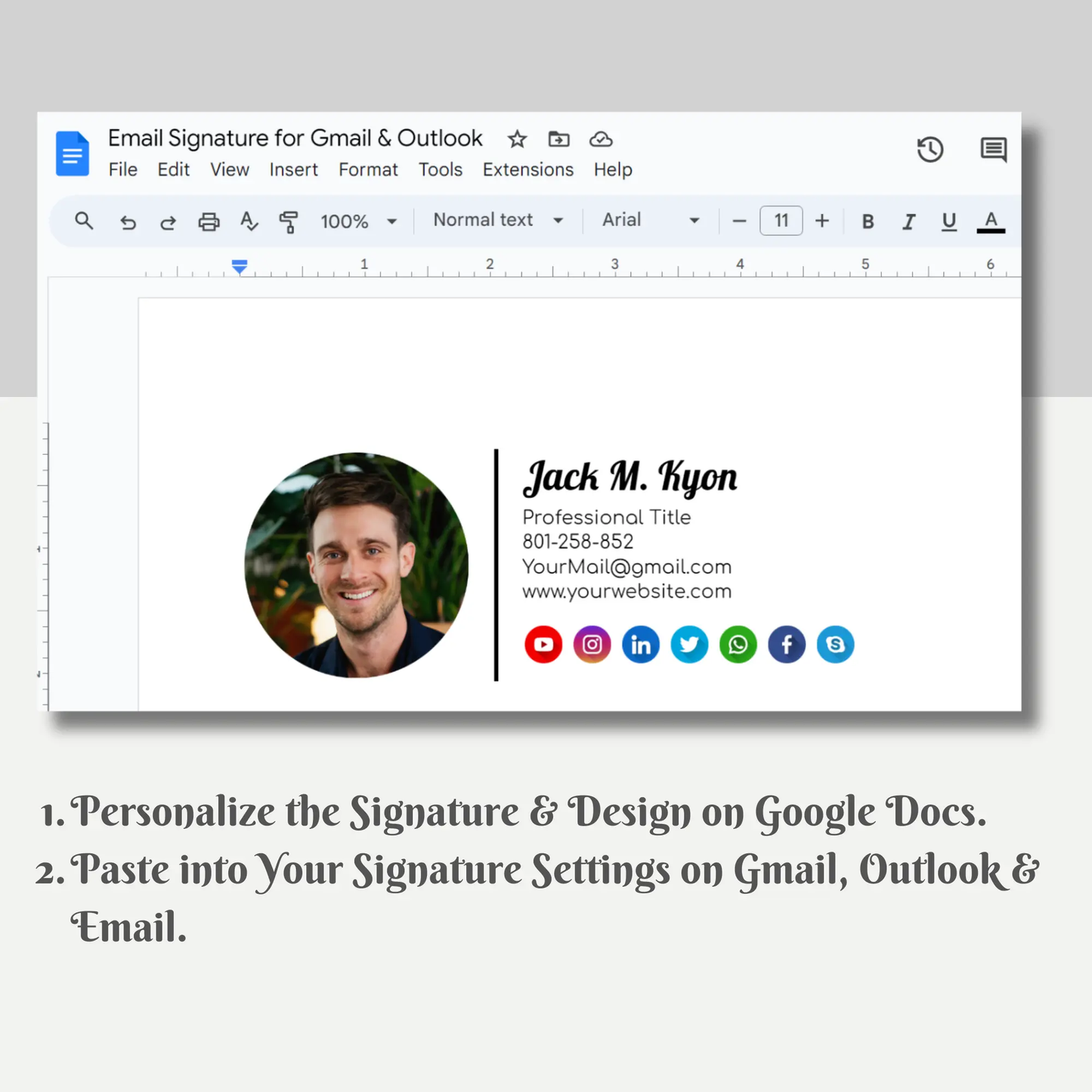Open the File menu
This screenshot has width=1092, height=1092.
point(122,169)
